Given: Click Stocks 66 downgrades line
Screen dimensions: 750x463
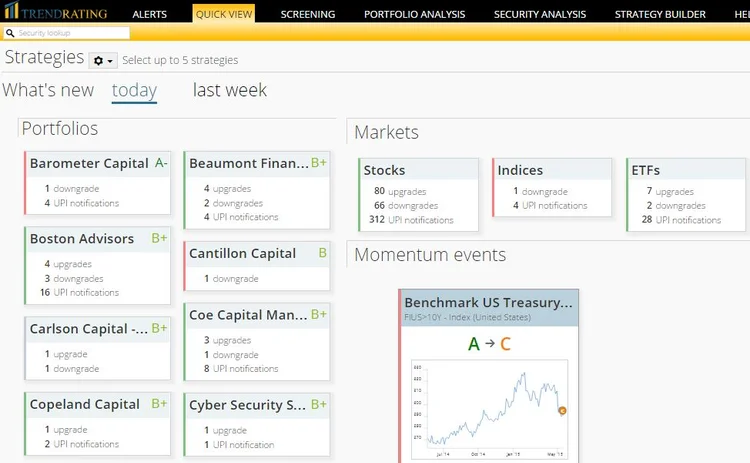Looking at the screenshot, I should click(406, 206).
